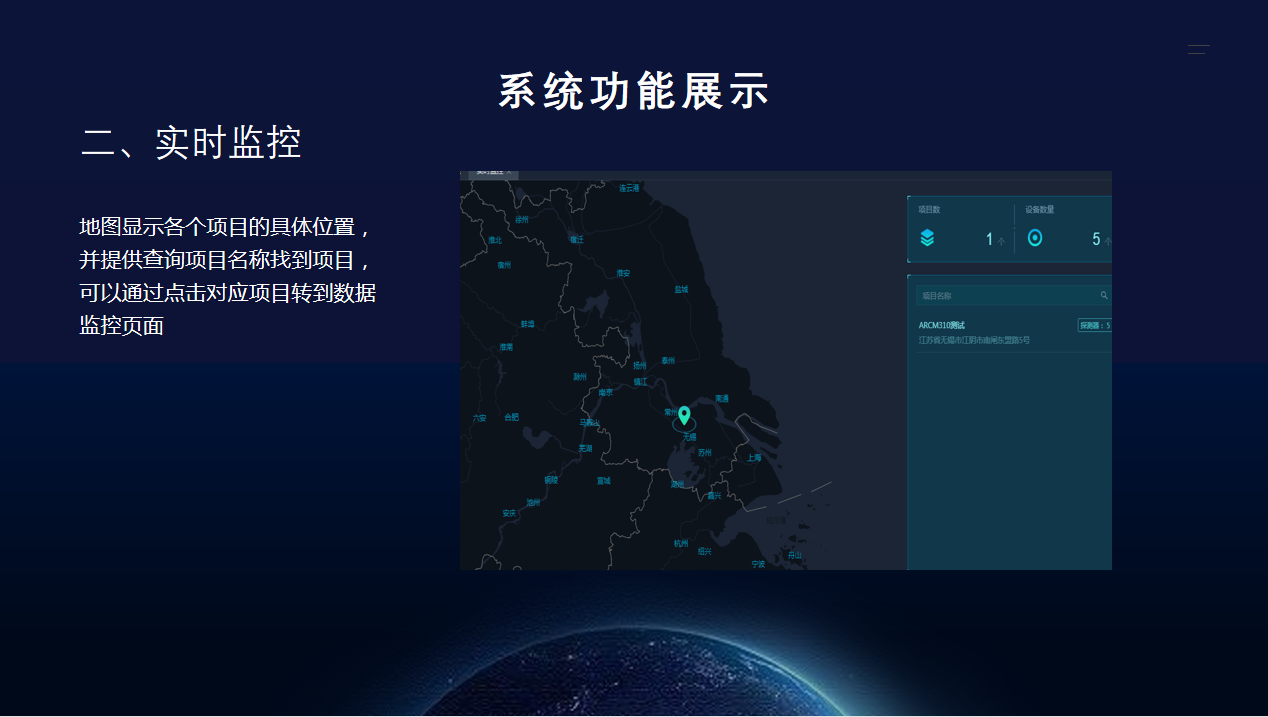Click the 探测器 count badge on ARCM310测试
Viewport: 1268px width, 717px height.
tap(1095, 325)
